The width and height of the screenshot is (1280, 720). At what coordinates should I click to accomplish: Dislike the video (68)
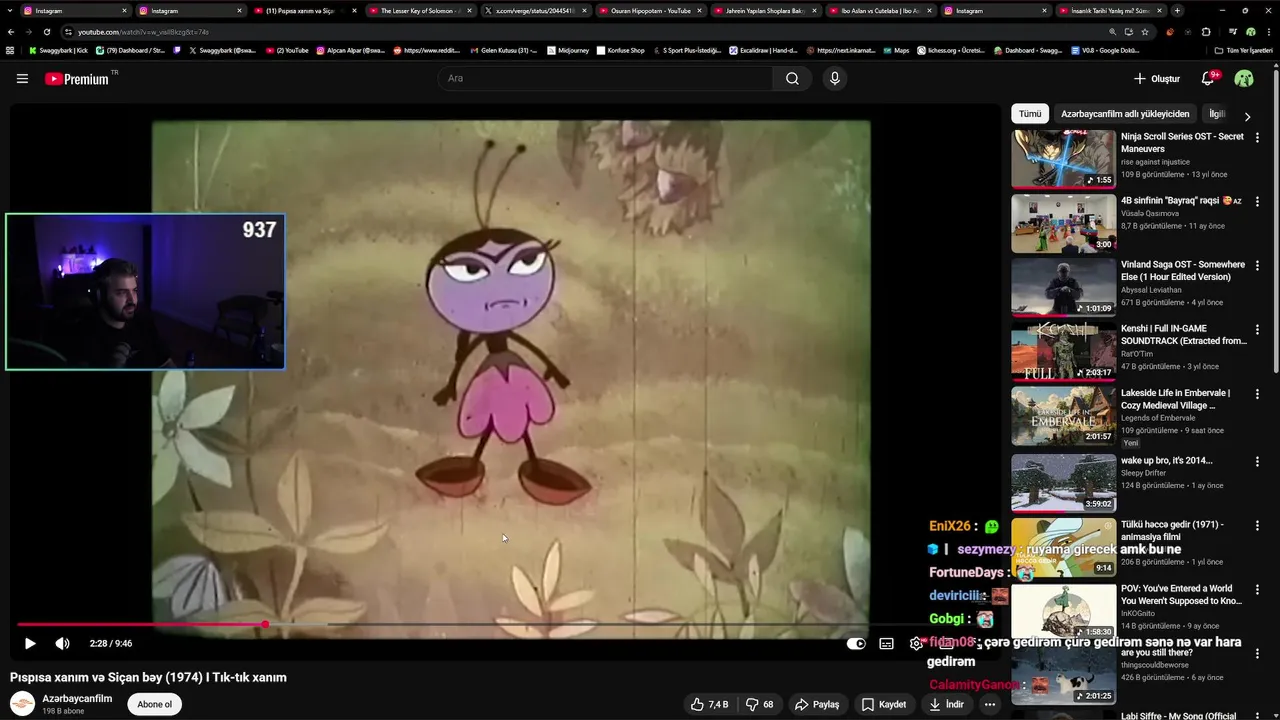(x=761, y=704)
